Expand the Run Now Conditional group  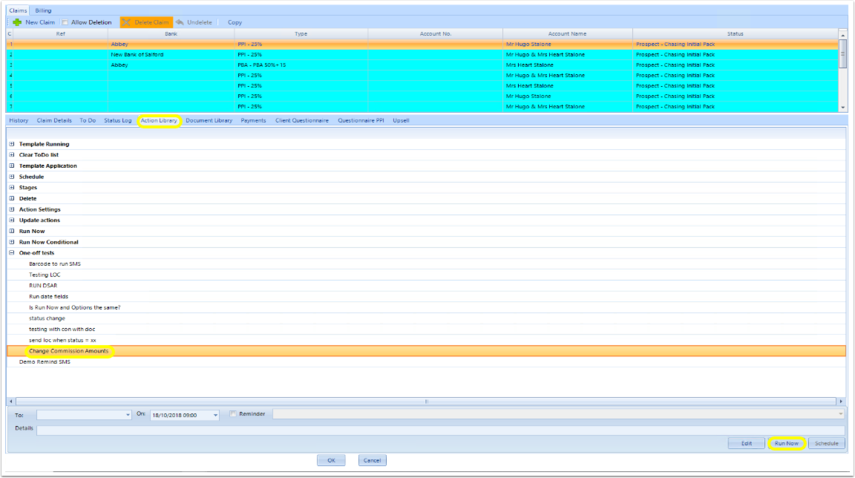(11, 242)
